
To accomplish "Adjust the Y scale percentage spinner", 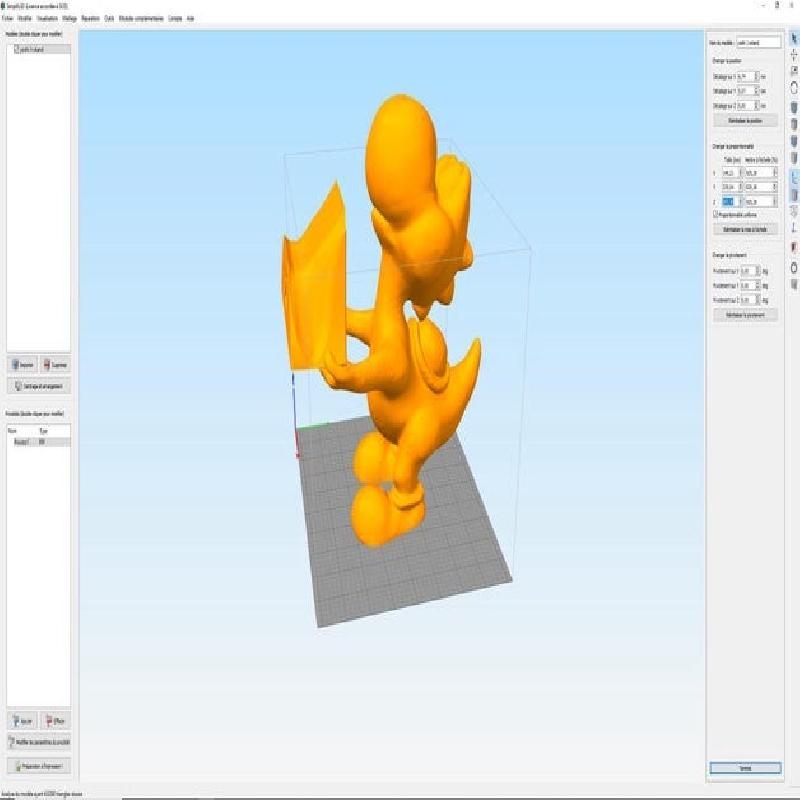I will pyautogui.click(x=774, y=187).
